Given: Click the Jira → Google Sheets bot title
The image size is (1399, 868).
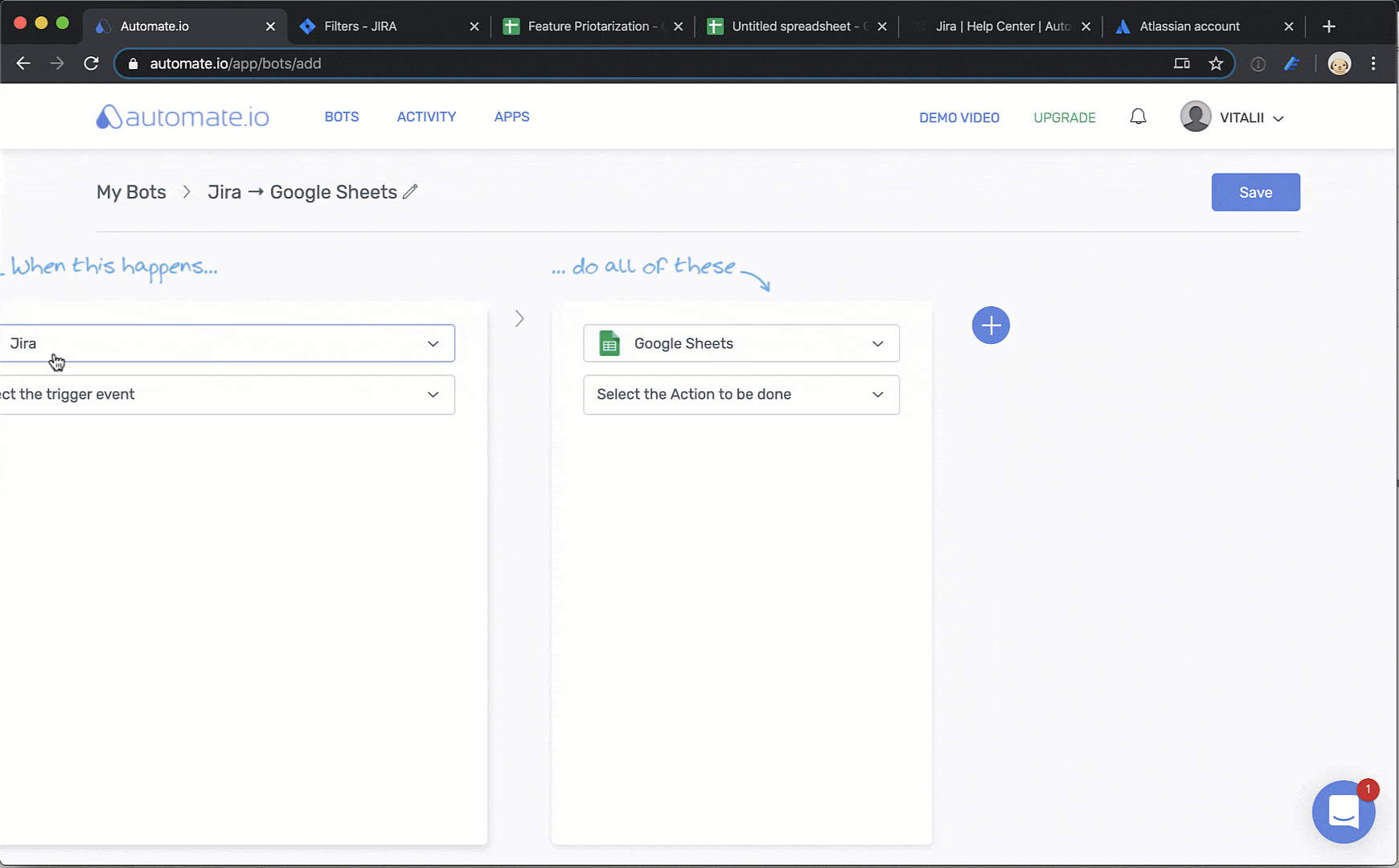Looking at the screenshot, I should (302, 192).
